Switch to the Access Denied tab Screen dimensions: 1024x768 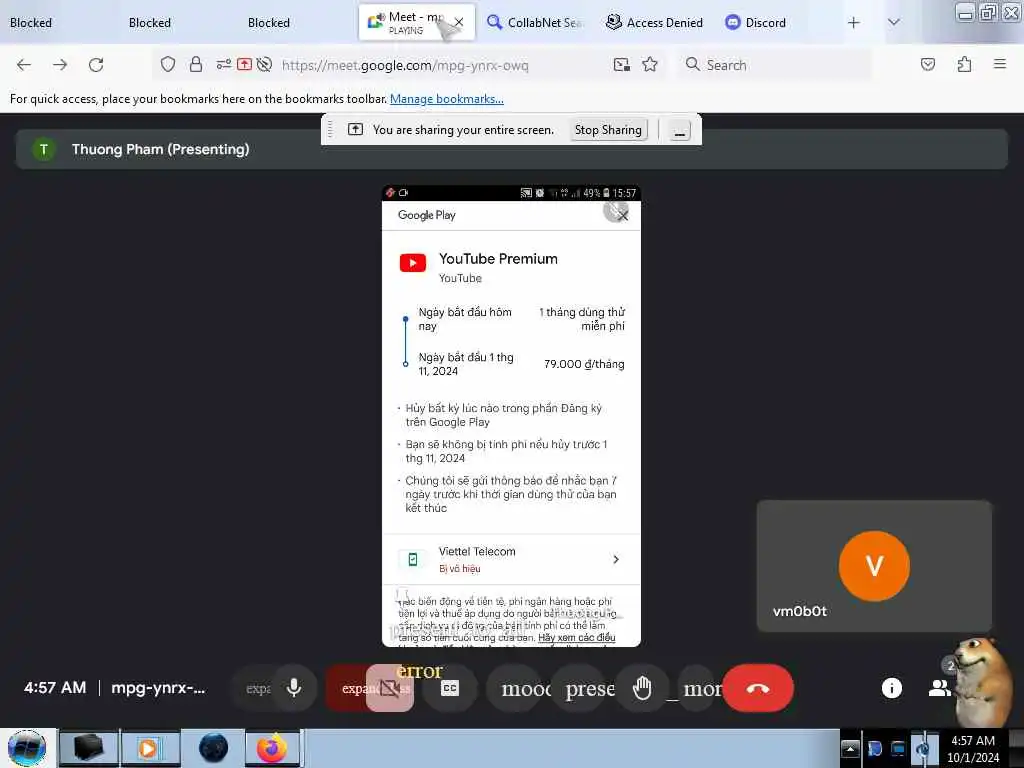[655, 23]
